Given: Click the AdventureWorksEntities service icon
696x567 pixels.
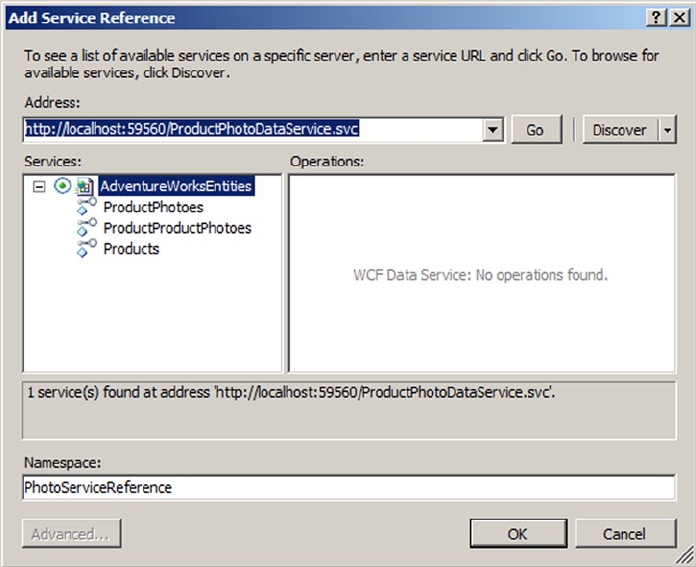Looking at the screenshot, I should pos(84,186).
